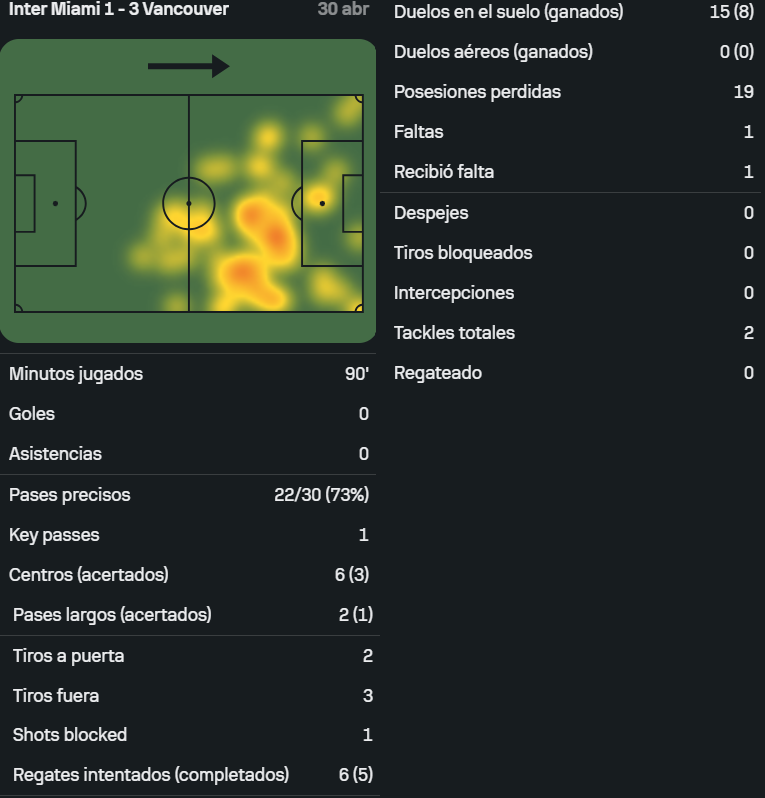Click Centros (acertados) stat
The width and height of the screenshot is (765, 798).
pos(89,575)
